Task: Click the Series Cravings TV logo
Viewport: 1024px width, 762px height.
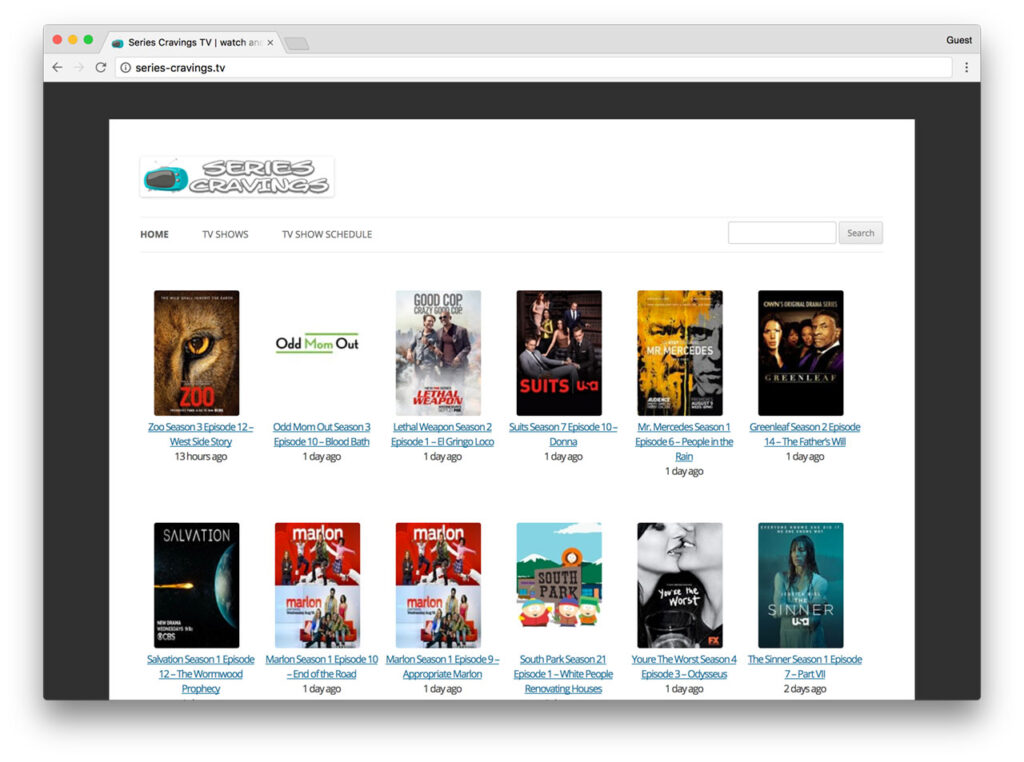Action: [x=237, y=177]
